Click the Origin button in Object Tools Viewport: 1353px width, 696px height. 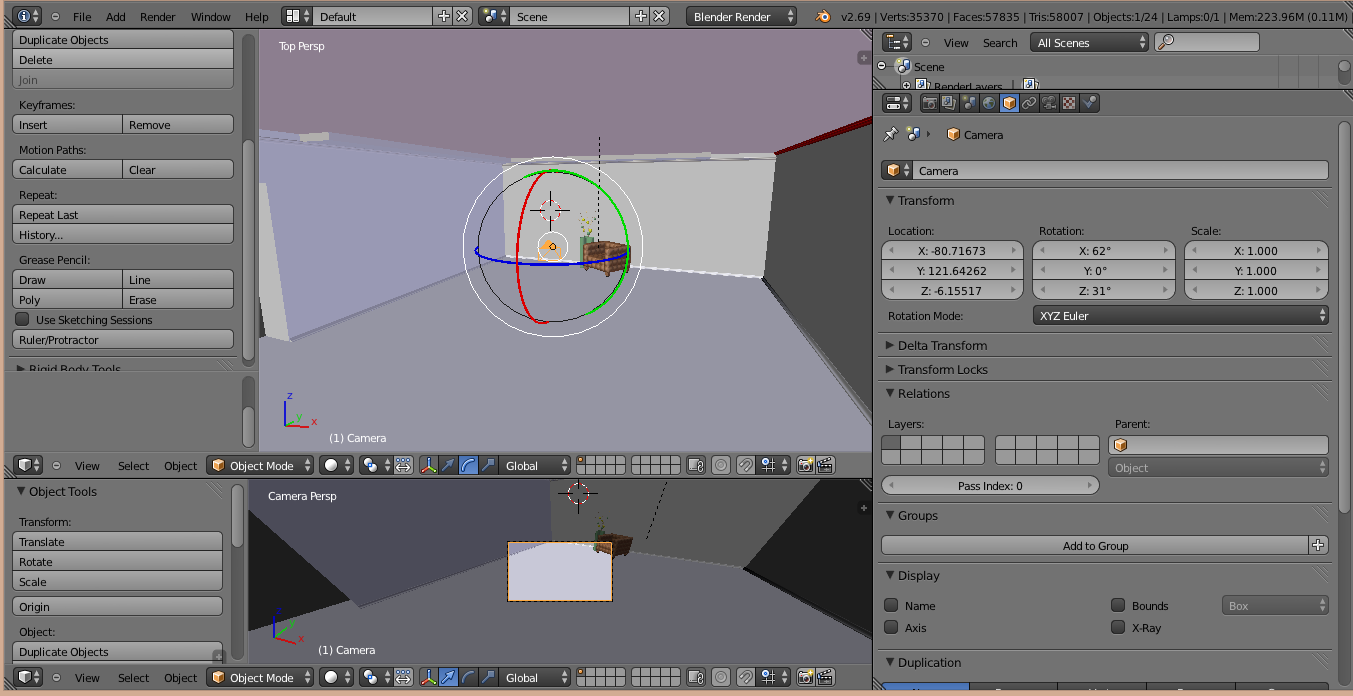click(118, 606)
